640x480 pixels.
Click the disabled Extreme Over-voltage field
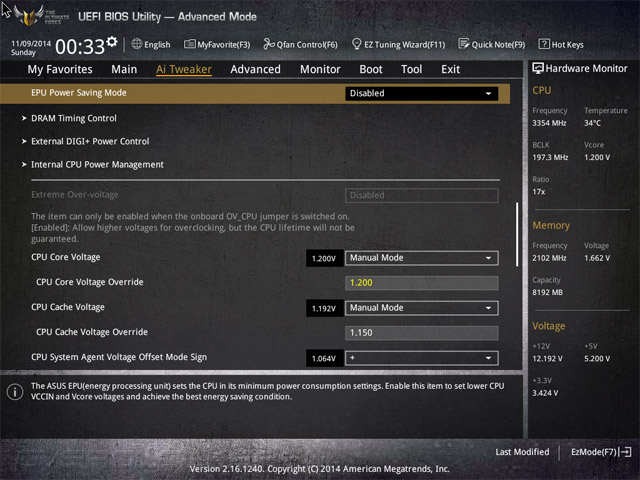click(x=422, y=195)
